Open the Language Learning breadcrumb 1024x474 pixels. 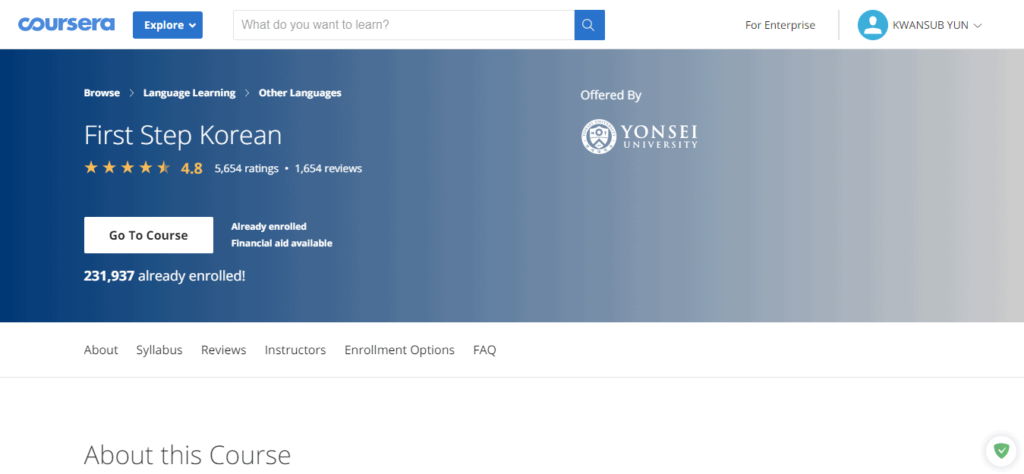point(189,93)
